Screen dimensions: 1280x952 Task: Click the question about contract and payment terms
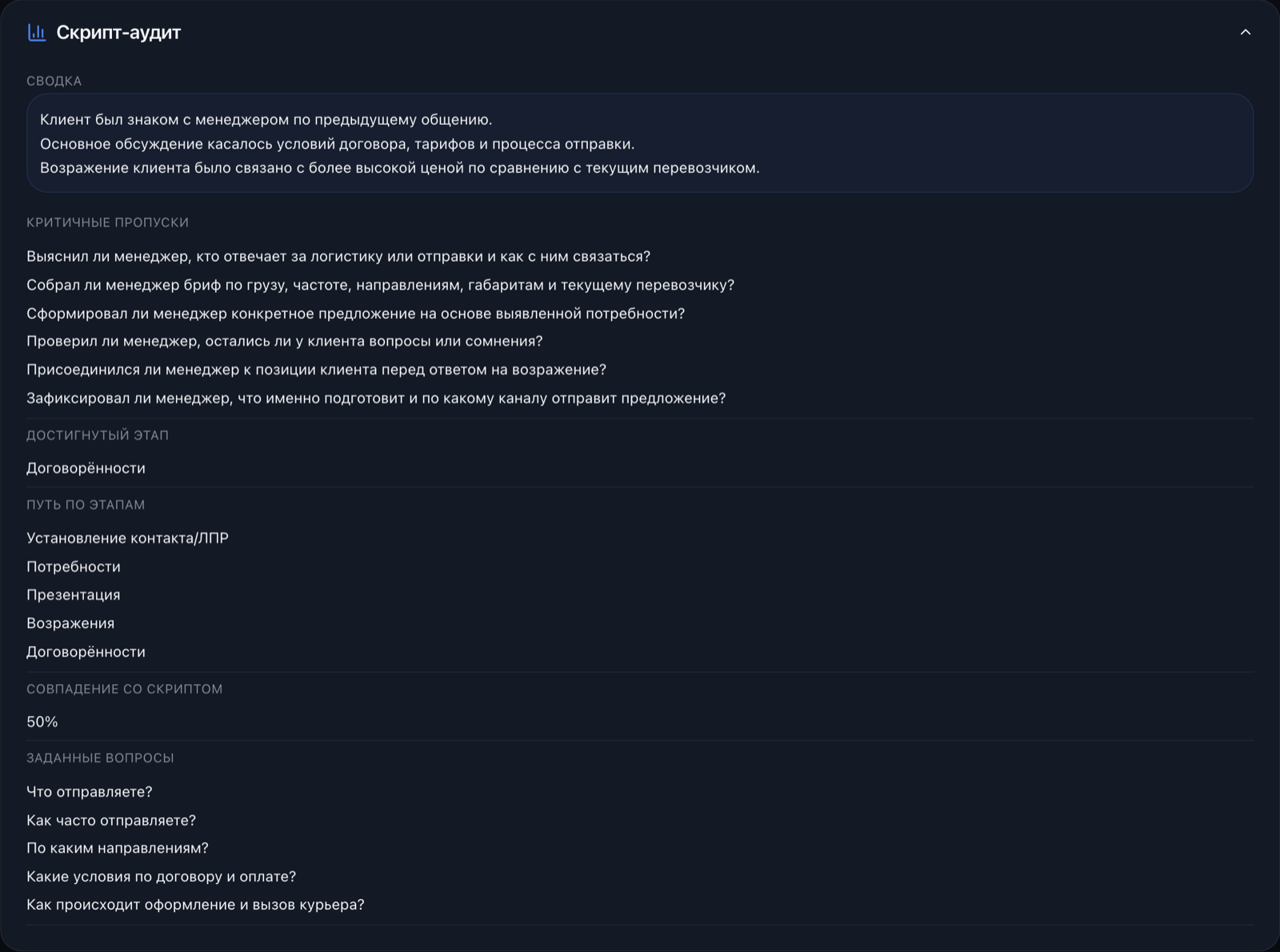(161, 876)
